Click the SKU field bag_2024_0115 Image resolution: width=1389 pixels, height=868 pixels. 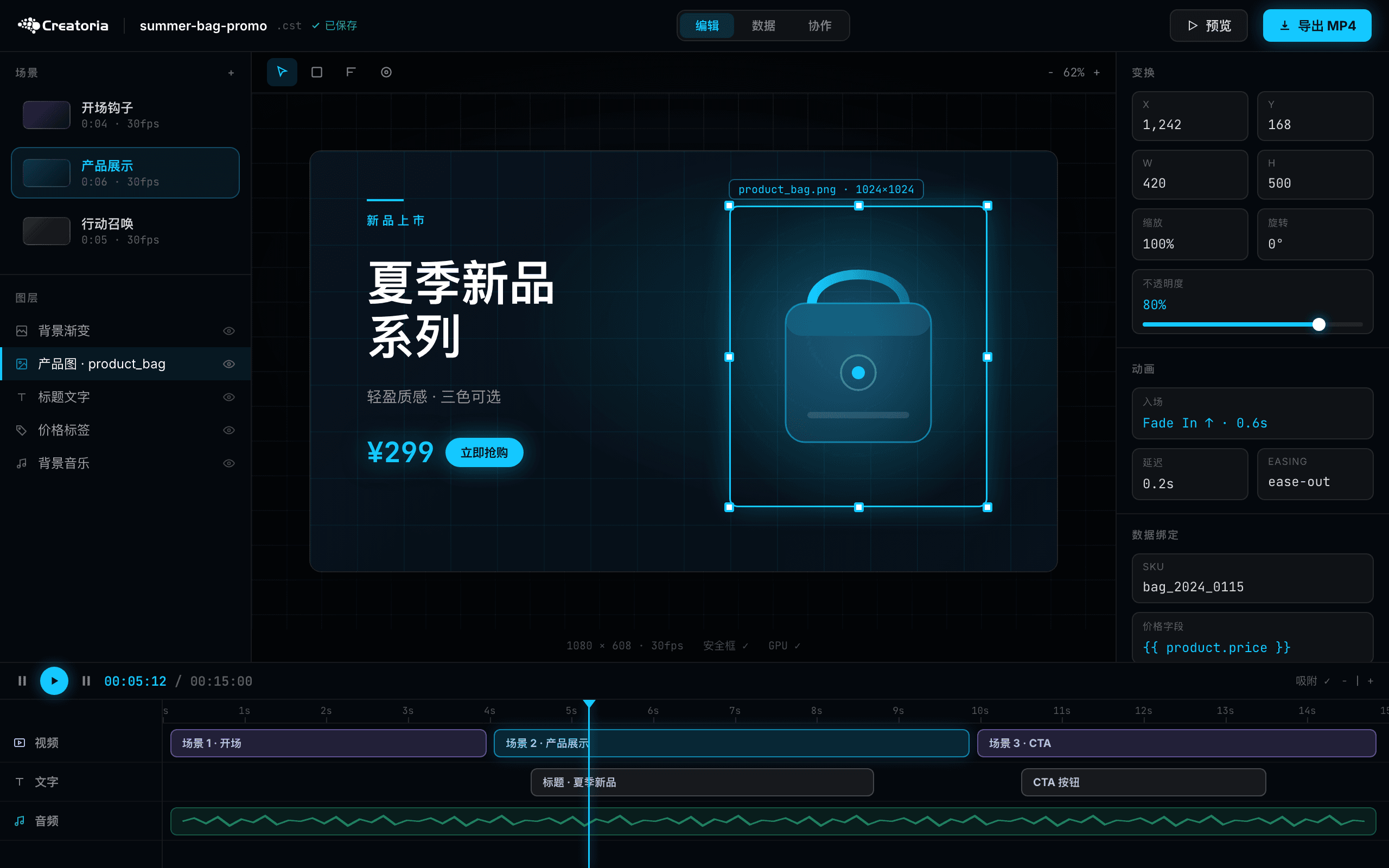(x=1252, y=578)
